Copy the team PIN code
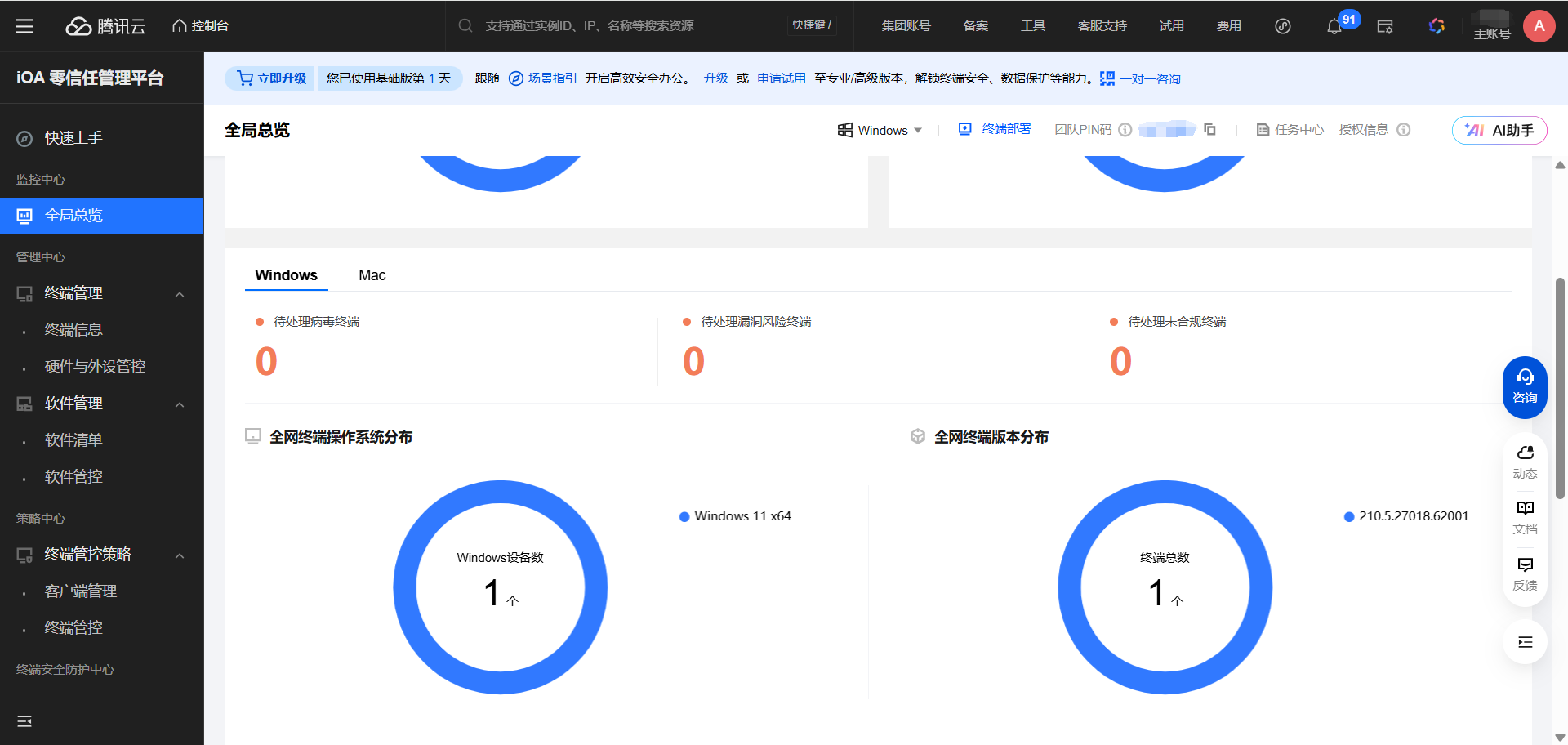This screenshot has width=1568, height=745. tap(1210, 129)
